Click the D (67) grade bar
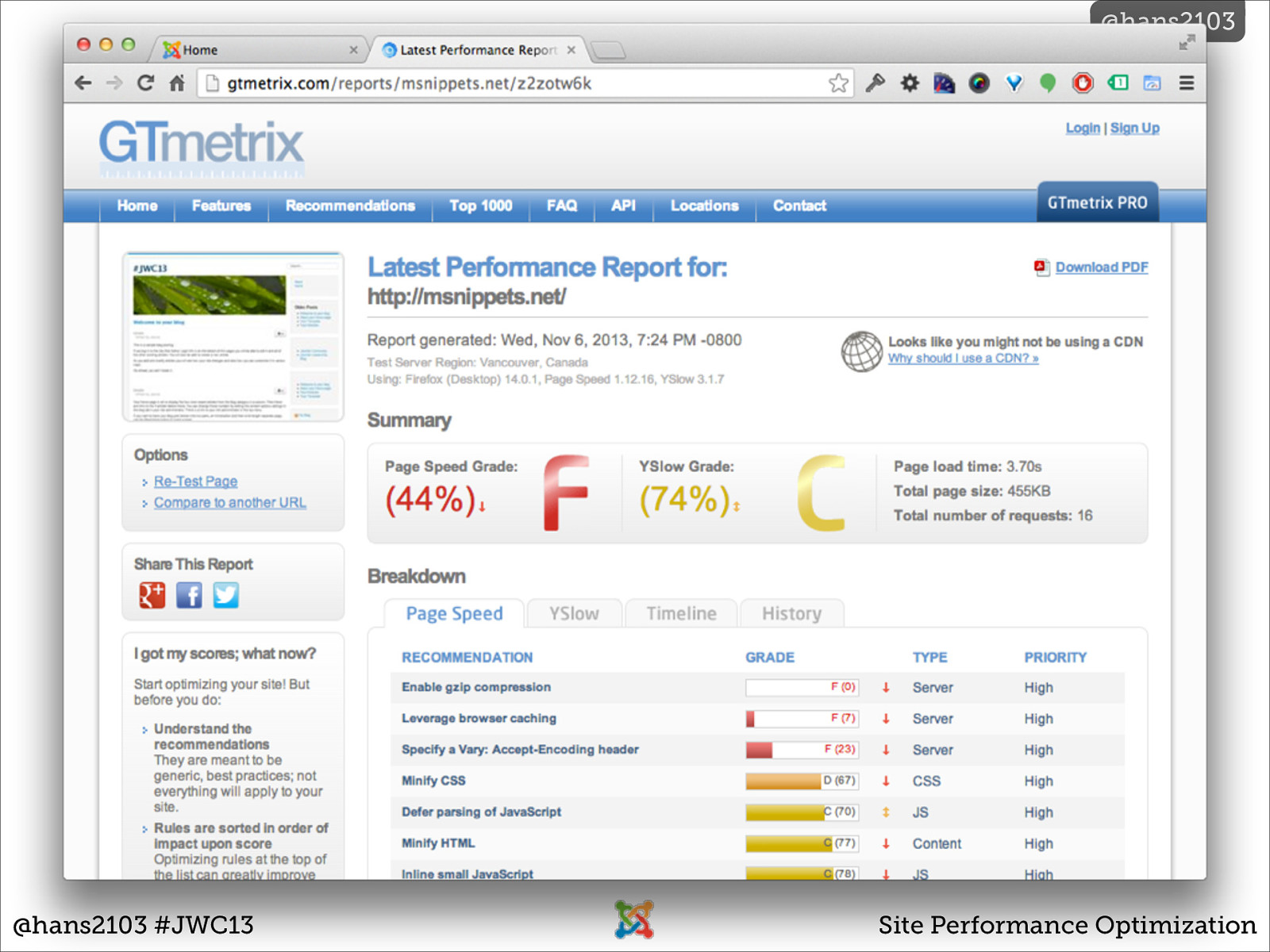Screen dimensions: 1270x952 (802, 781)
